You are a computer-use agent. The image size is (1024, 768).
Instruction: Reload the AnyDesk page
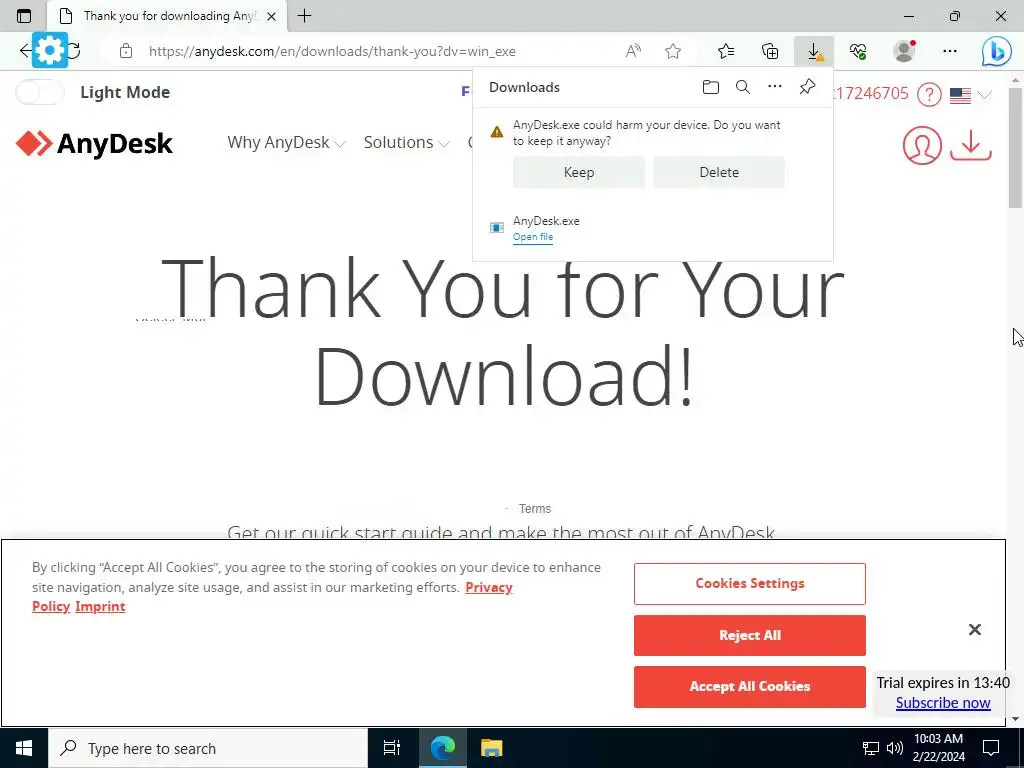pyautogui.click(x=74, y=51)
